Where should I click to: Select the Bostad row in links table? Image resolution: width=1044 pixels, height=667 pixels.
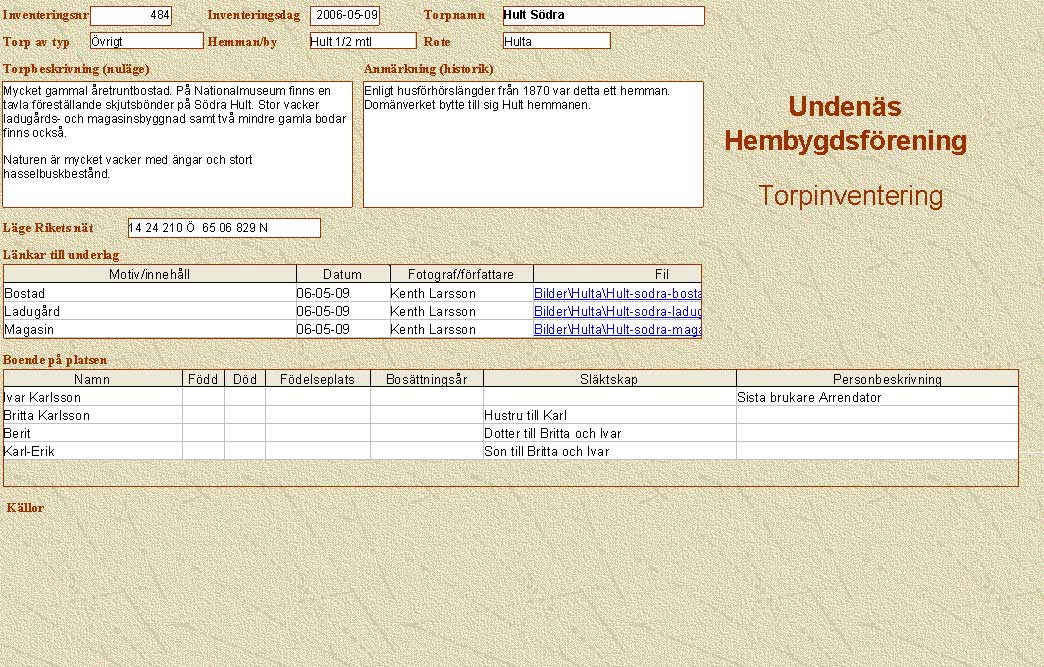click(x=150, y=294)
